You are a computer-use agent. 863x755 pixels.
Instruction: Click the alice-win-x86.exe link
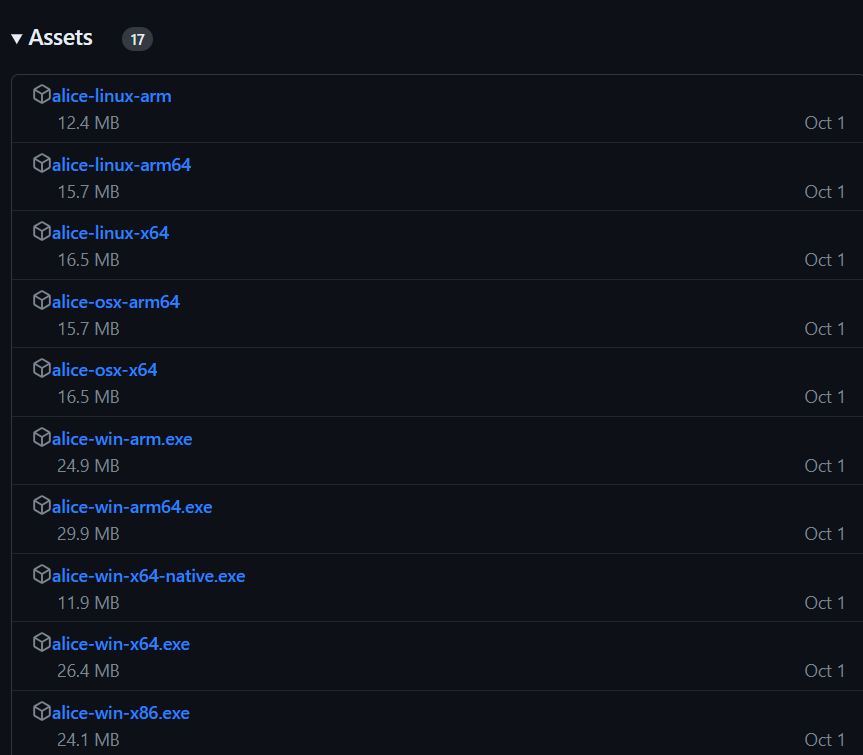[121, 713]
